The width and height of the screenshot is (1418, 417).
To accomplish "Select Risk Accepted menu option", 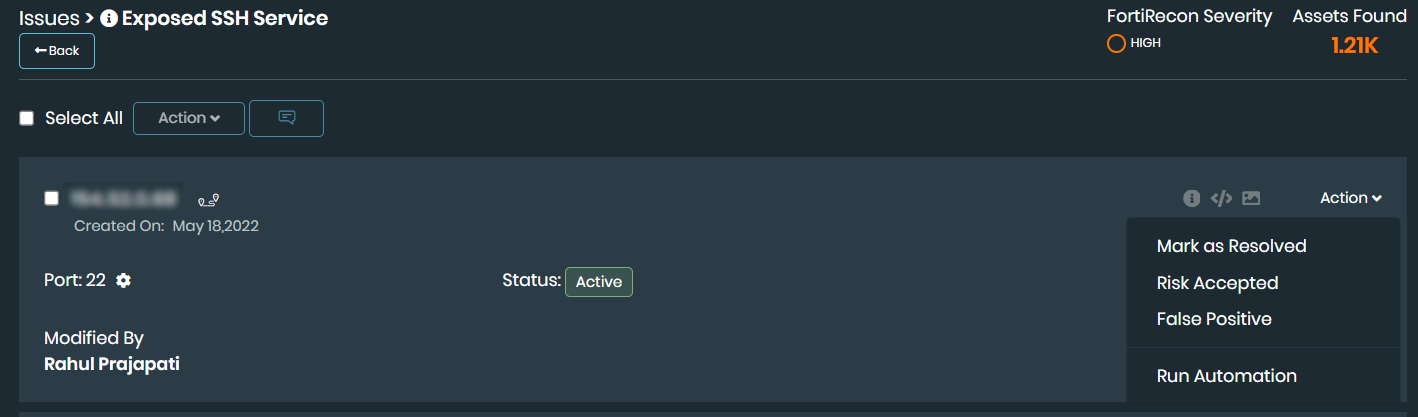I will tap(1217, 283).
